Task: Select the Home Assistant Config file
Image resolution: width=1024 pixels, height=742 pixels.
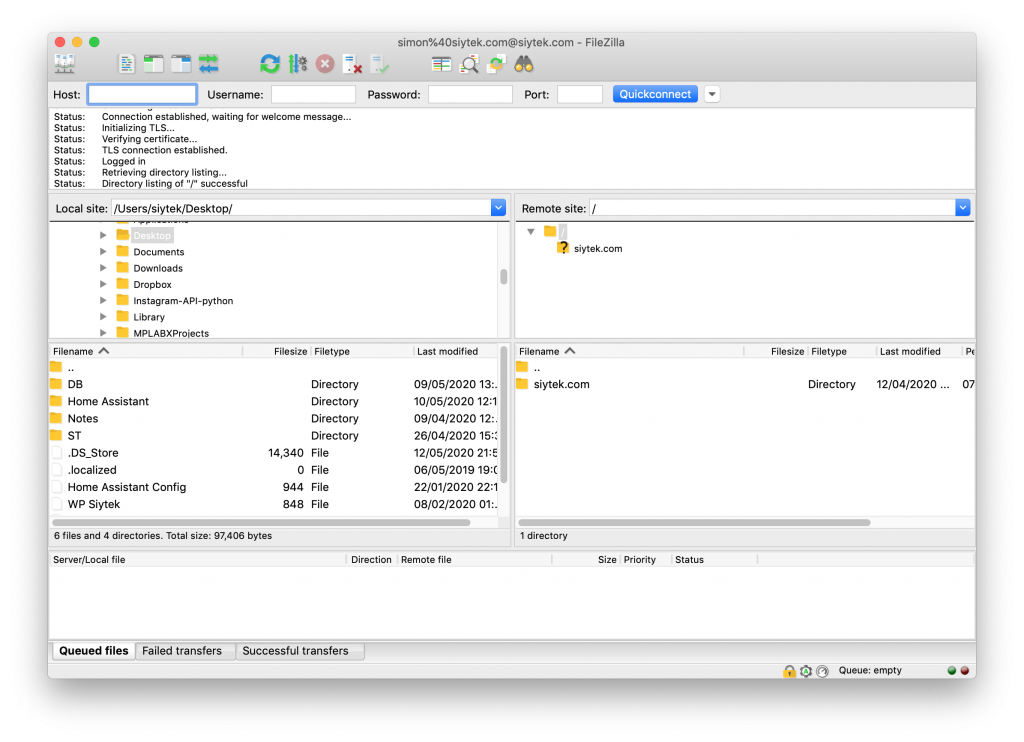Action: [x=274, y=487]
